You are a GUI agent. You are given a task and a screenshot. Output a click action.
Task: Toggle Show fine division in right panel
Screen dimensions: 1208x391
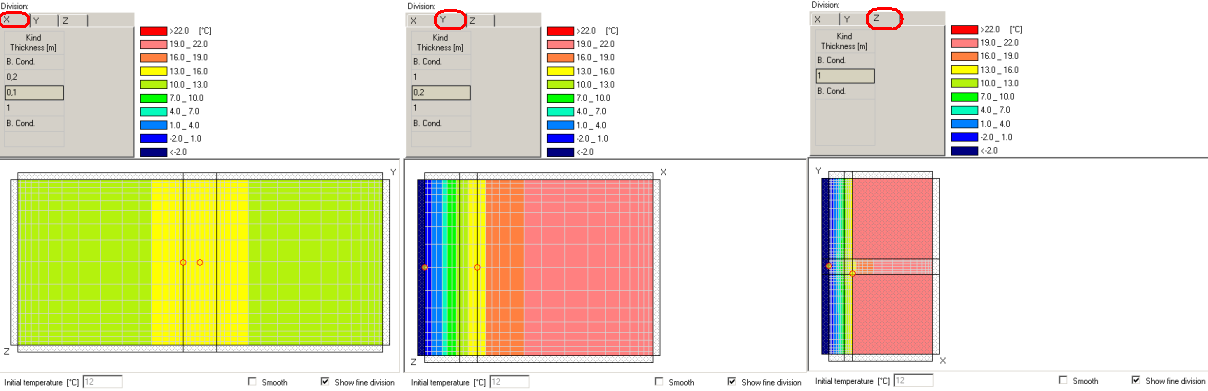point(1137,381)
